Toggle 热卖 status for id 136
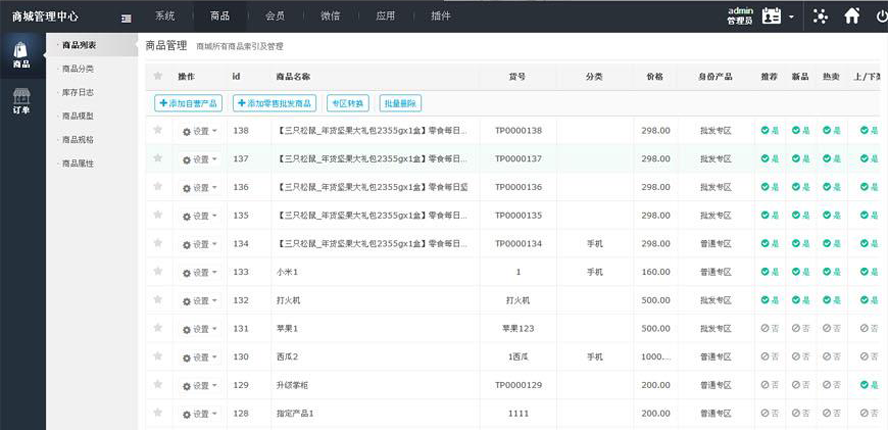This screenshot has width=888, height=430. [831, 187]
